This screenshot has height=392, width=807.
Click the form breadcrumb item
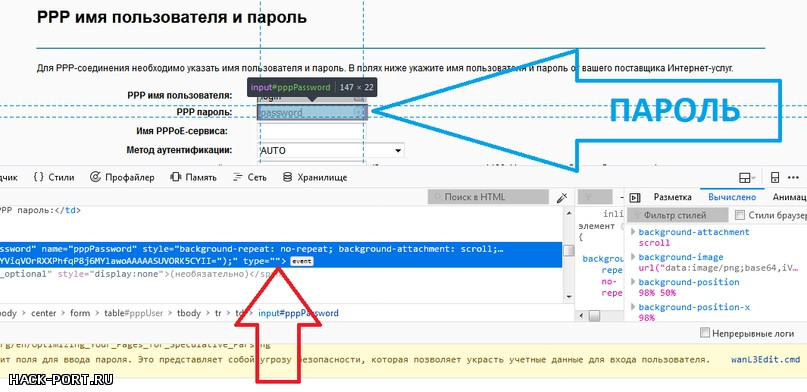(80, 313)
